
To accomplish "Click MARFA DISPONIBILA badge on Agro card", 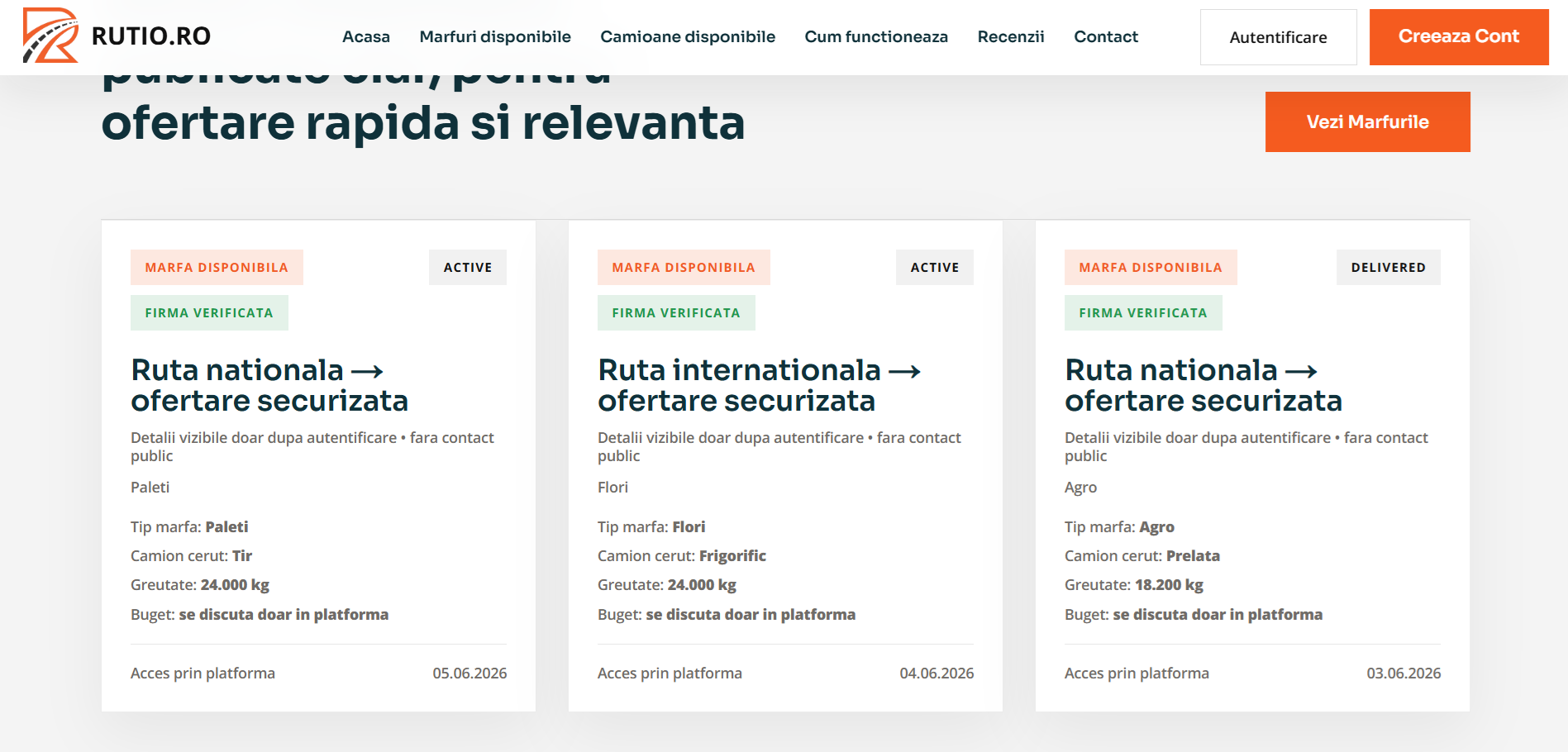I will [x=1151, y=267].
